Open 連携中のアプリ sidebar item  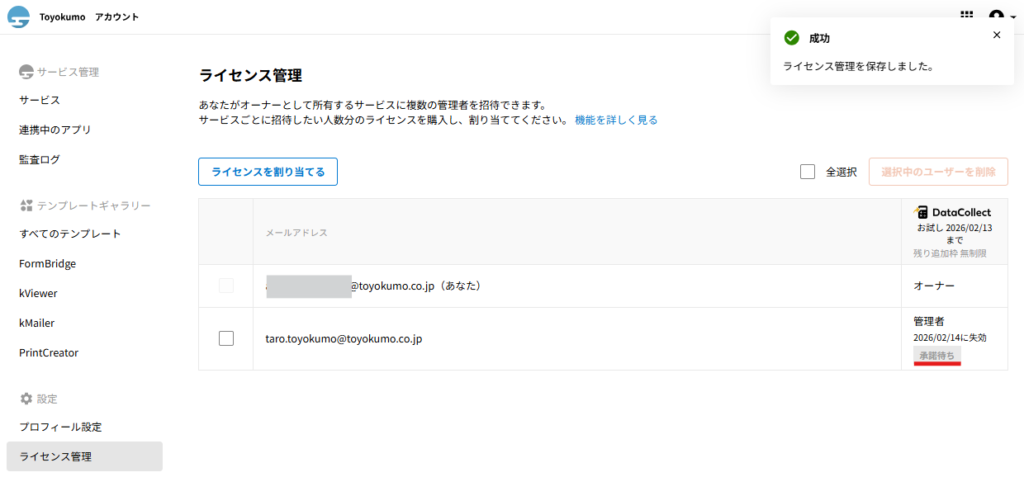tap(55, 130)
